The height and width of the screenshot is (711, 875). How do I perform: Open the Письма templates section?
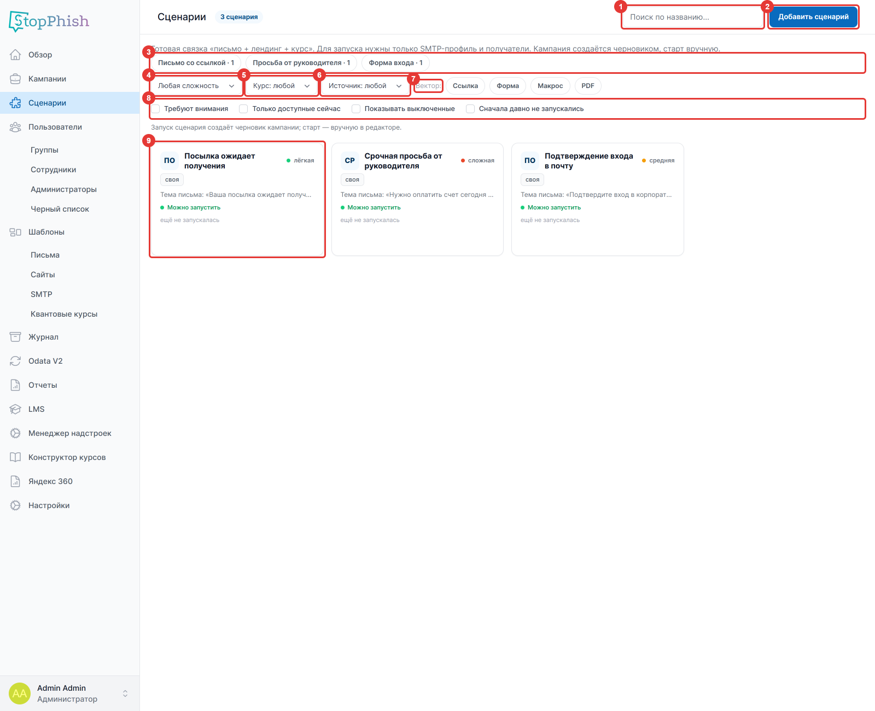click(45, 255)
